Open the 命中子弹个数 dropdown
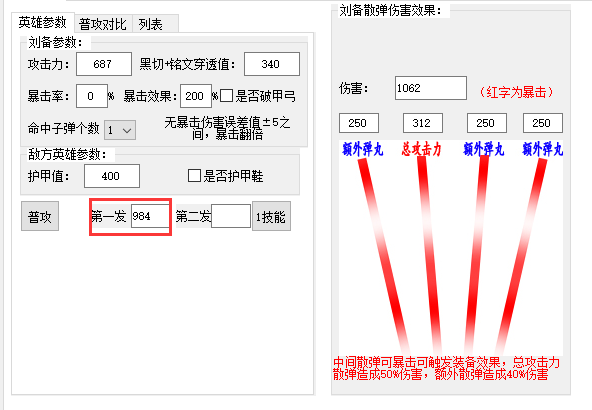Image resolution: width=592 pixels, height=410 pixels. click(120, 130)
